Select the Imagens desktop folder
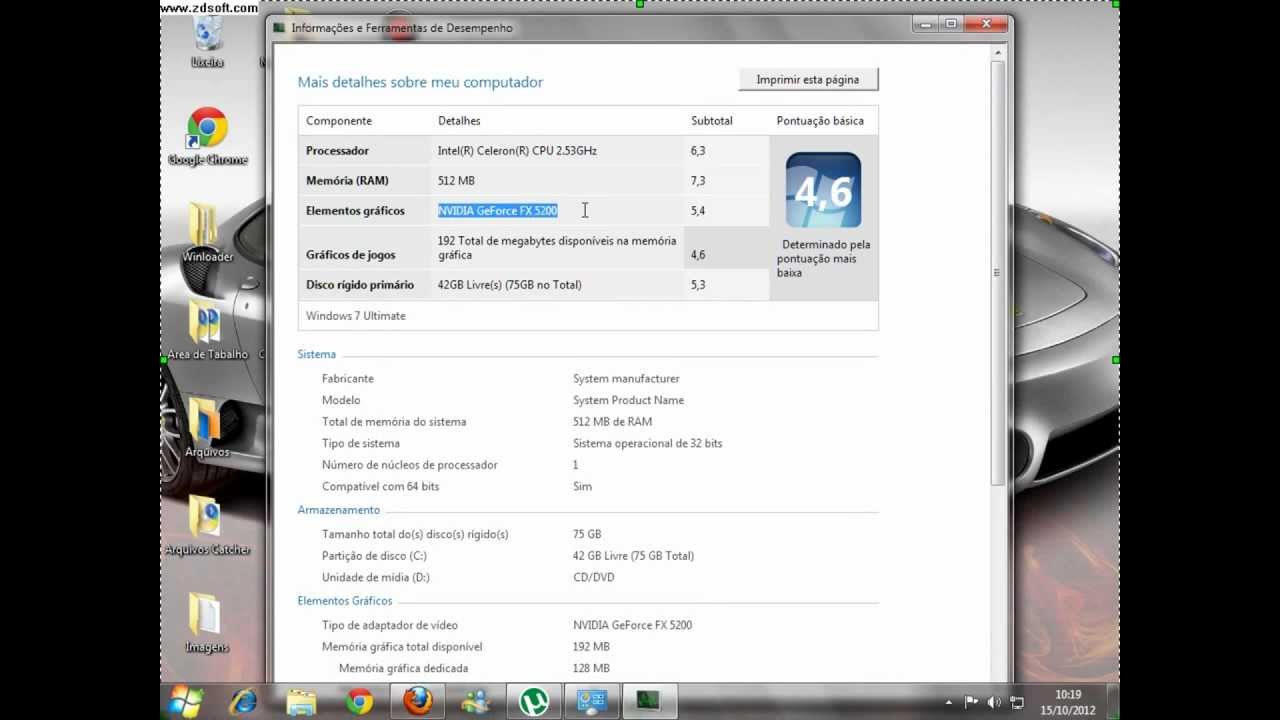Screen dimensions: 1280x720 point(207,623)
